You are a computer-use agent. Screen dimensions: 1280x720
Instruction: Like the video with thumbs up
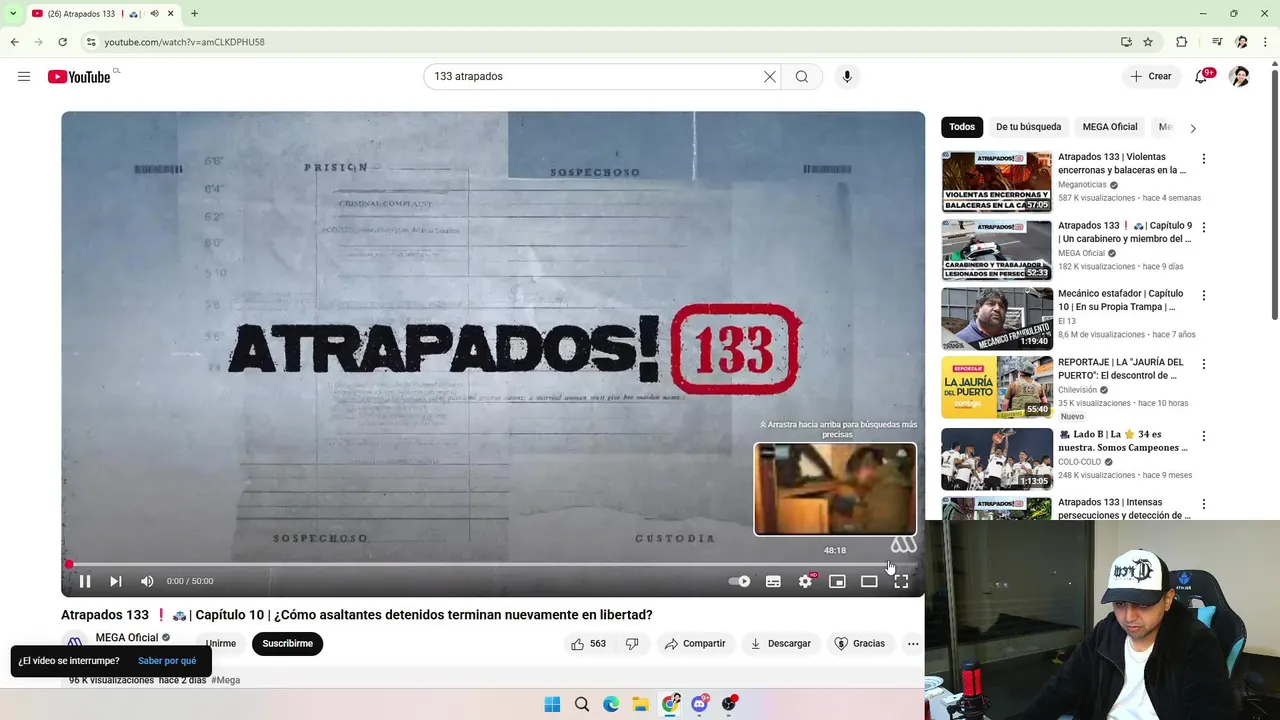coord(589,644)
